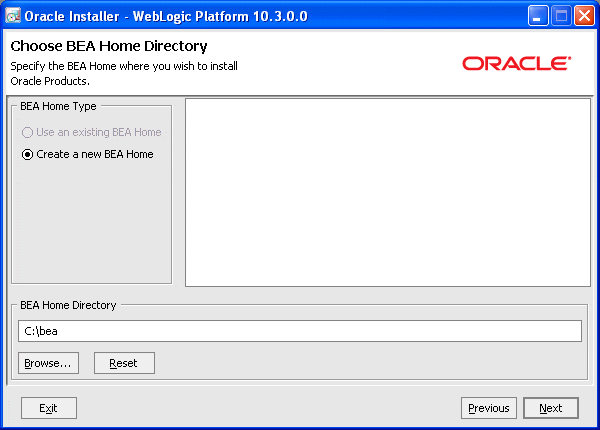The width and height of the screenshot is (600, 430).
Task: Go back with the Previous button
Action: tap(489, 408)
